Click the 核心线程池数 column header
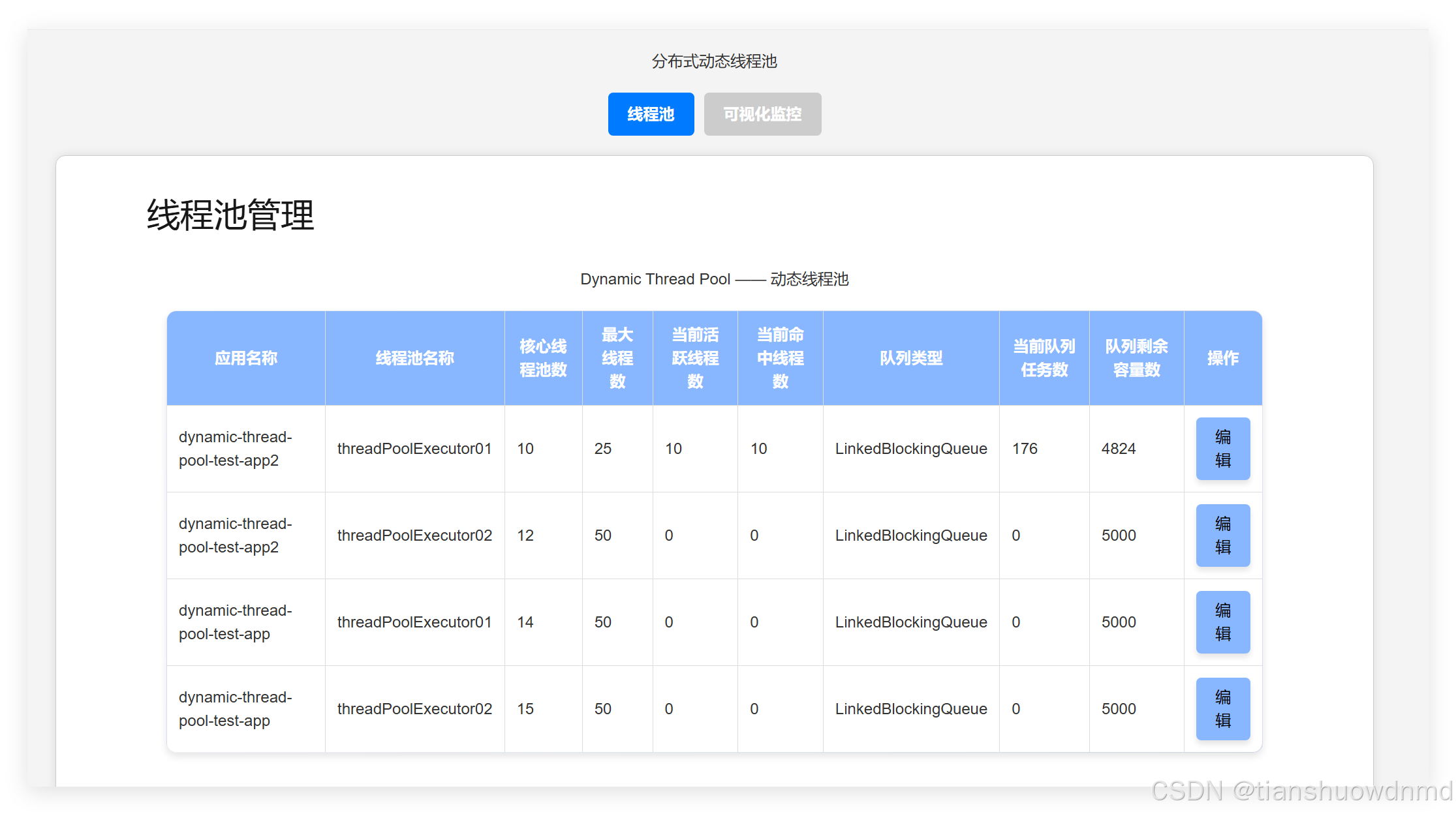This screenshot has width=1456, height=814. pos(543,358)
